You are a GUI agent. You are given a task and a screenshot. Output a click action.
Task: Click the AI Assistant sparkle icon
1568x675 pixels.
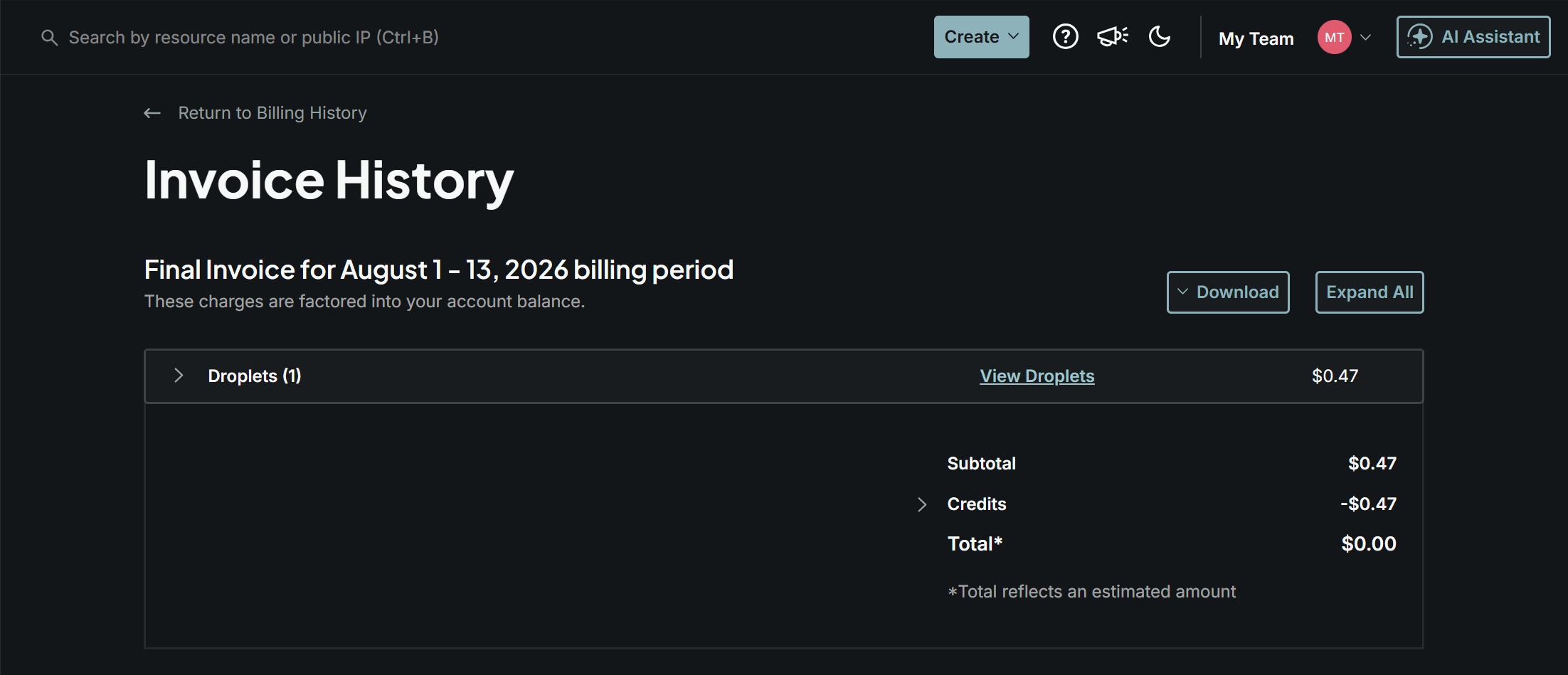[x=1419, y=37]
